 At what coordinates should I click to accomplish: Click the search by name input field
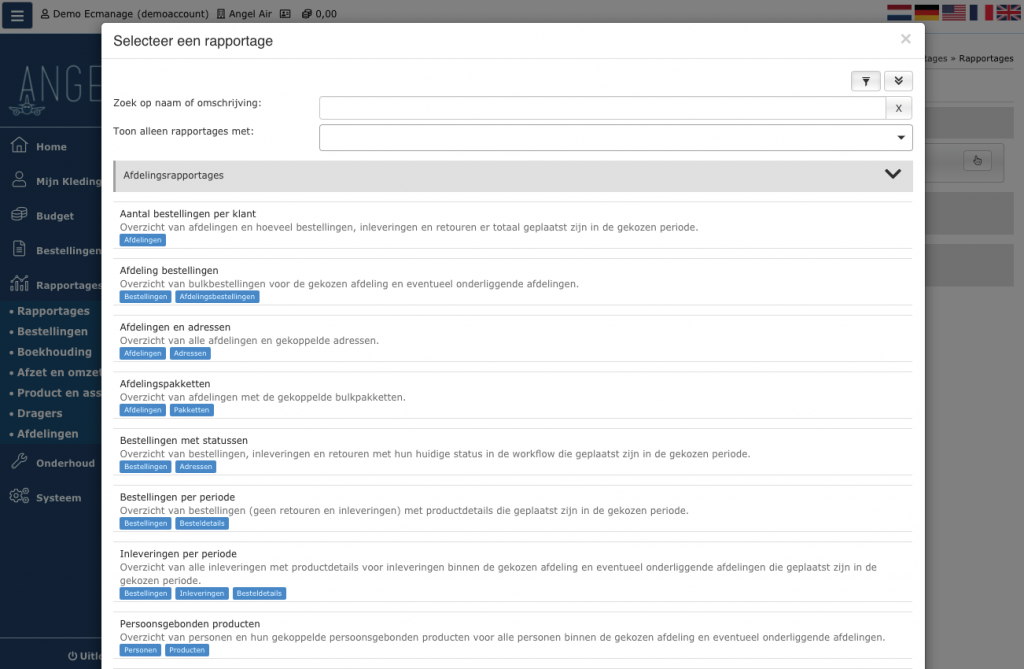(x=602, y=108)
